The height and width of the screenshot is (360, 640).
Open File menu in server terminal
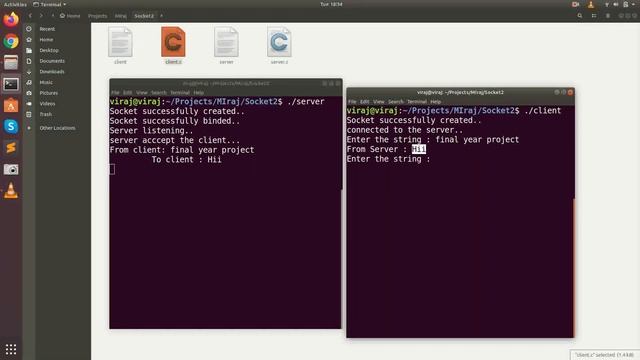click(116, 93)
